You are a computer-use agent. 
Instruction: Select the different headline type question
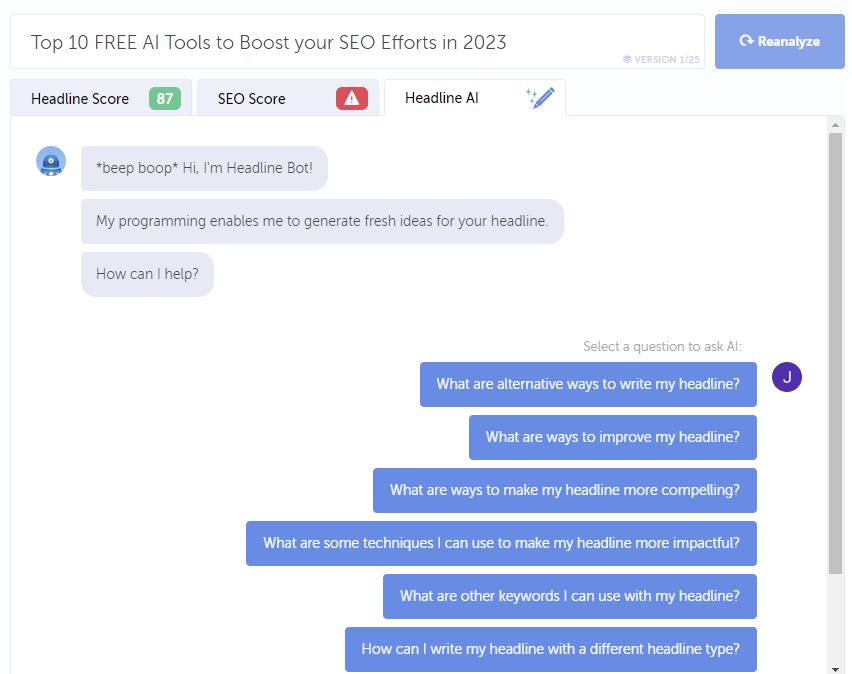tap(551, 649)
